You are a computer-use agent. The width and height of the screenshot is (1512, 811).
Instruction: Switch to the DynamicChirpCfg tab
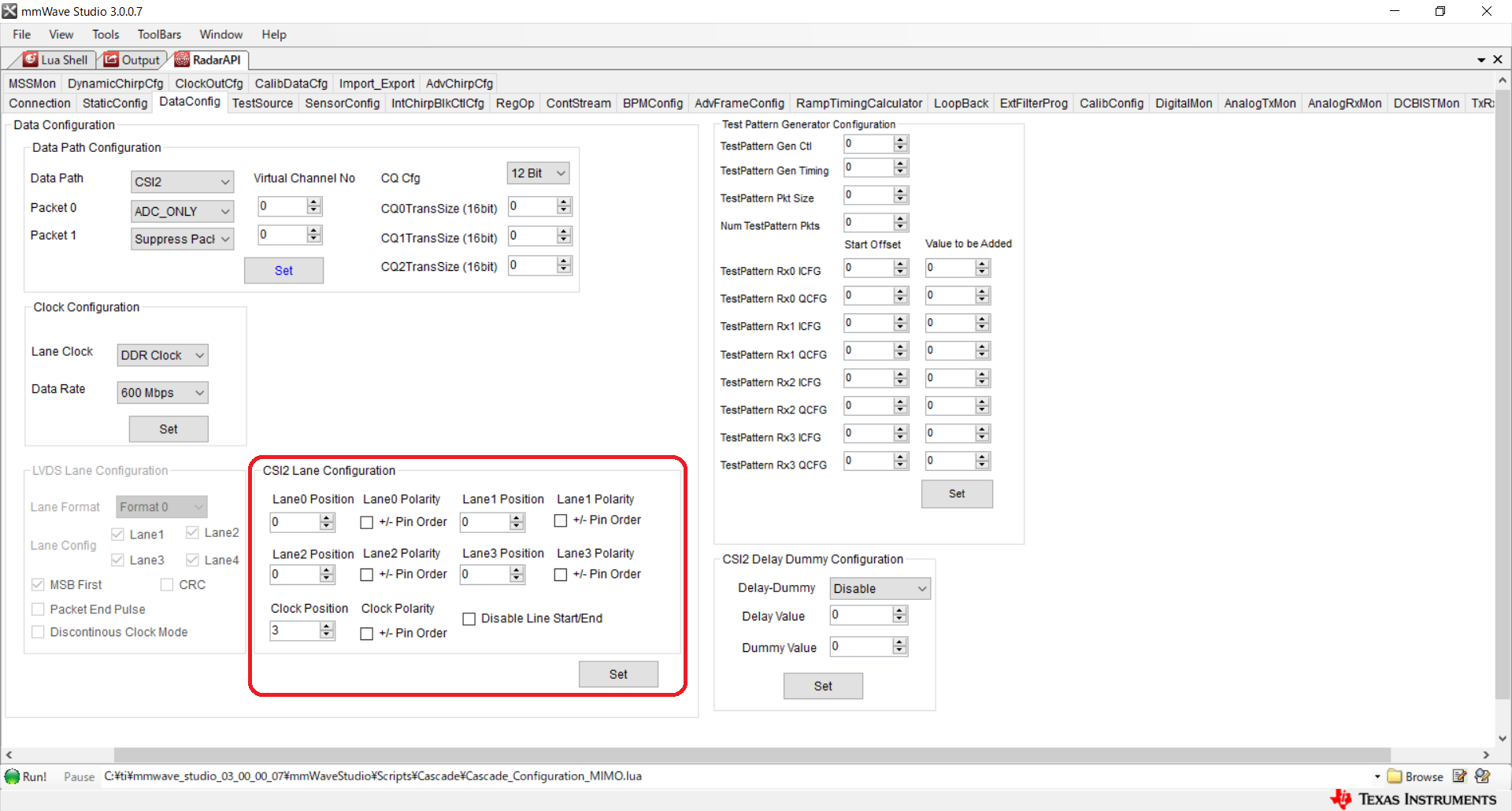[116, 83]
